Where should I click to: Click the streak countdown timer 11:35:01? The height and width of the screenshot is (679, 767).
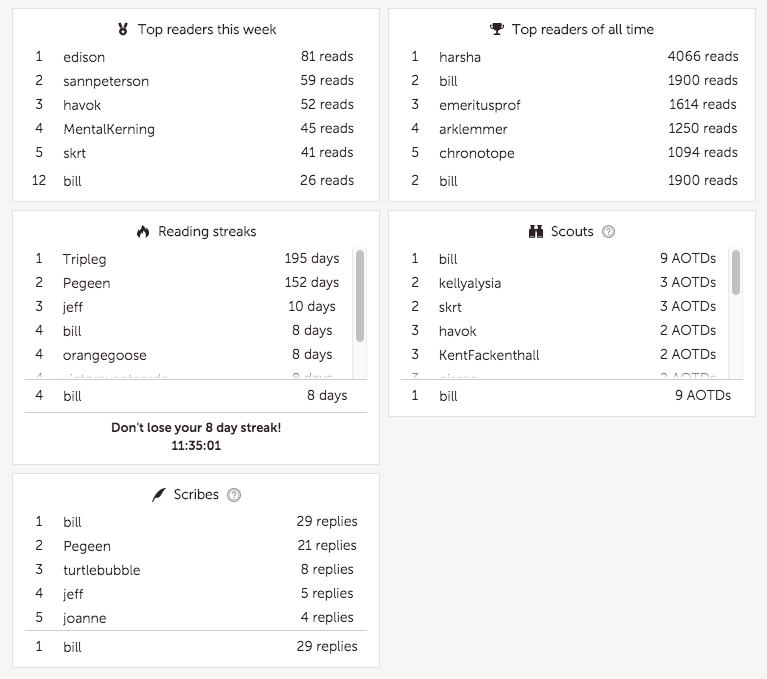tap(196, 446)
